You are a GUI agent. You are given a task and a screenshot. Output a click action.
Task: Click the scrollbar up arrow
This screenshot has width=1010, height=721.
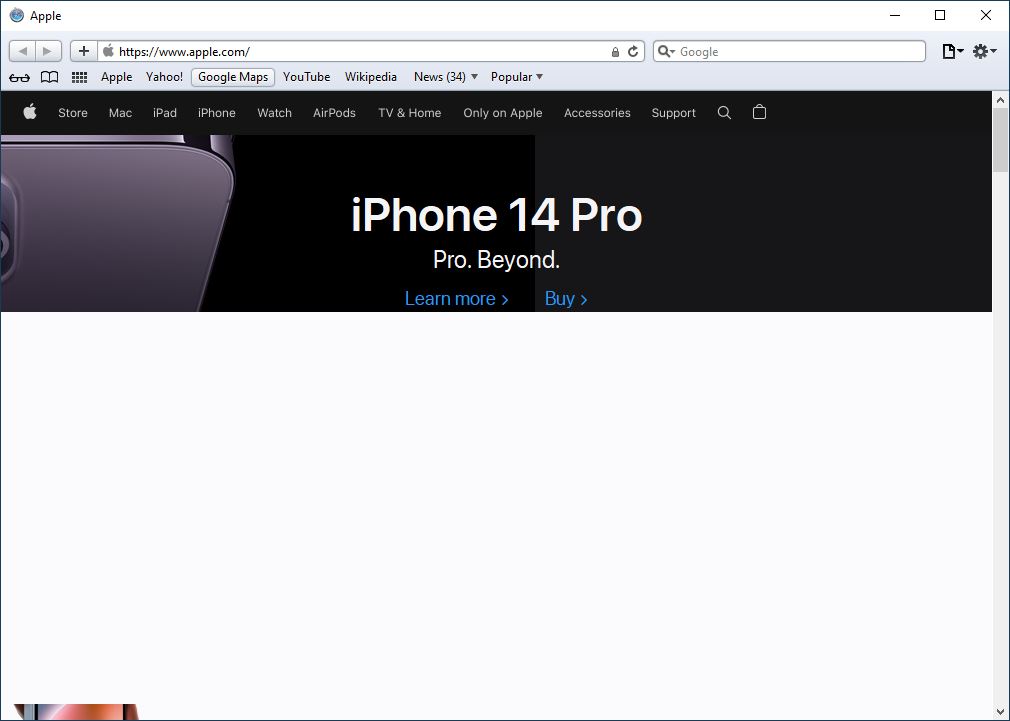[x=1000, y=100]
